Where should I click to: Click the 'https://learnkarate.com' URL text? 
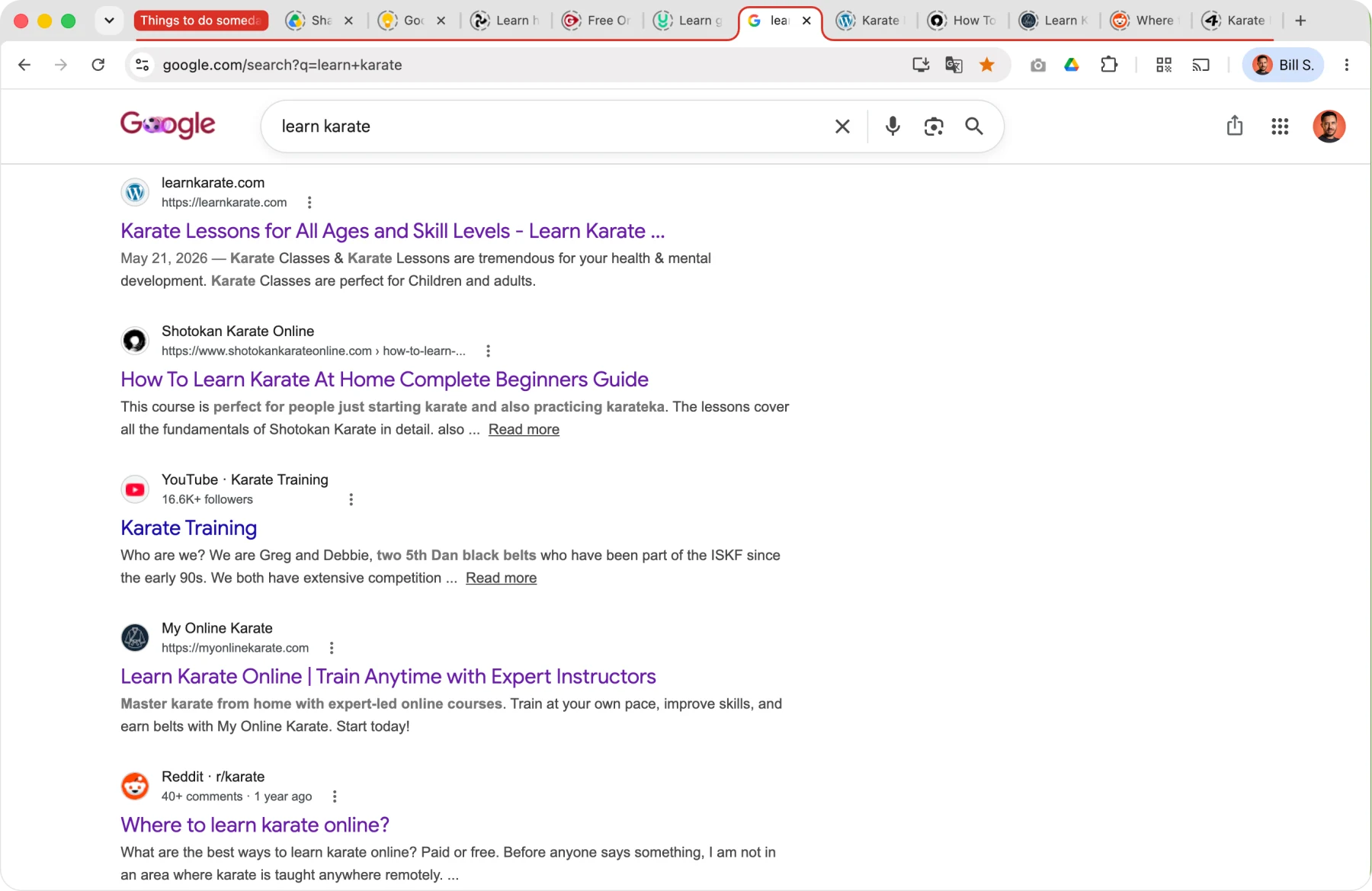tap(224, 203)
